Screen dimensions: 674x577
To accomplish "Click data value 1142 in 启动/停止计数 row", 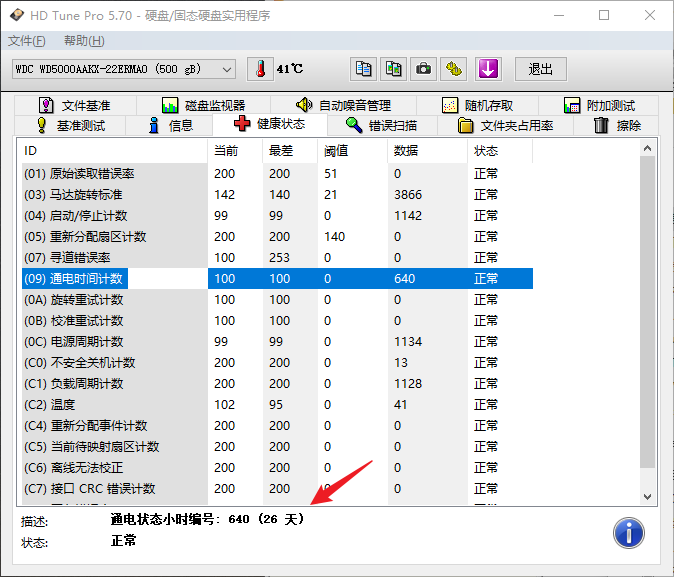I will (x=408, y=216).
